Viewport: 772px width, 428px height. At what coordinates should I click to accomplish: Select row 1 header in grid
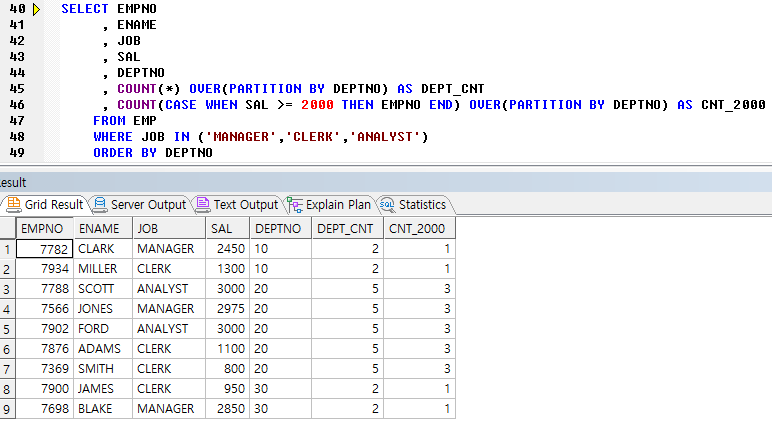coord(7,249)
